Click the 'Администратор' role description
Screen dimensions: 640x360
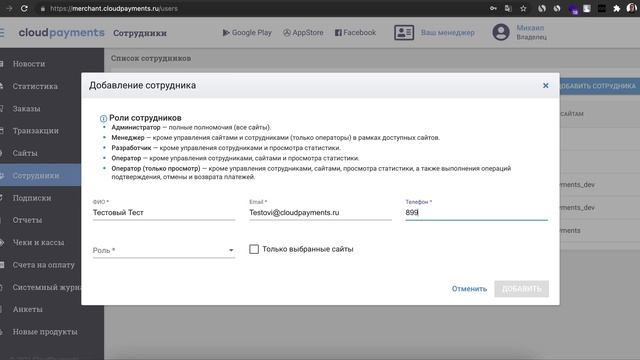[191, 127]
